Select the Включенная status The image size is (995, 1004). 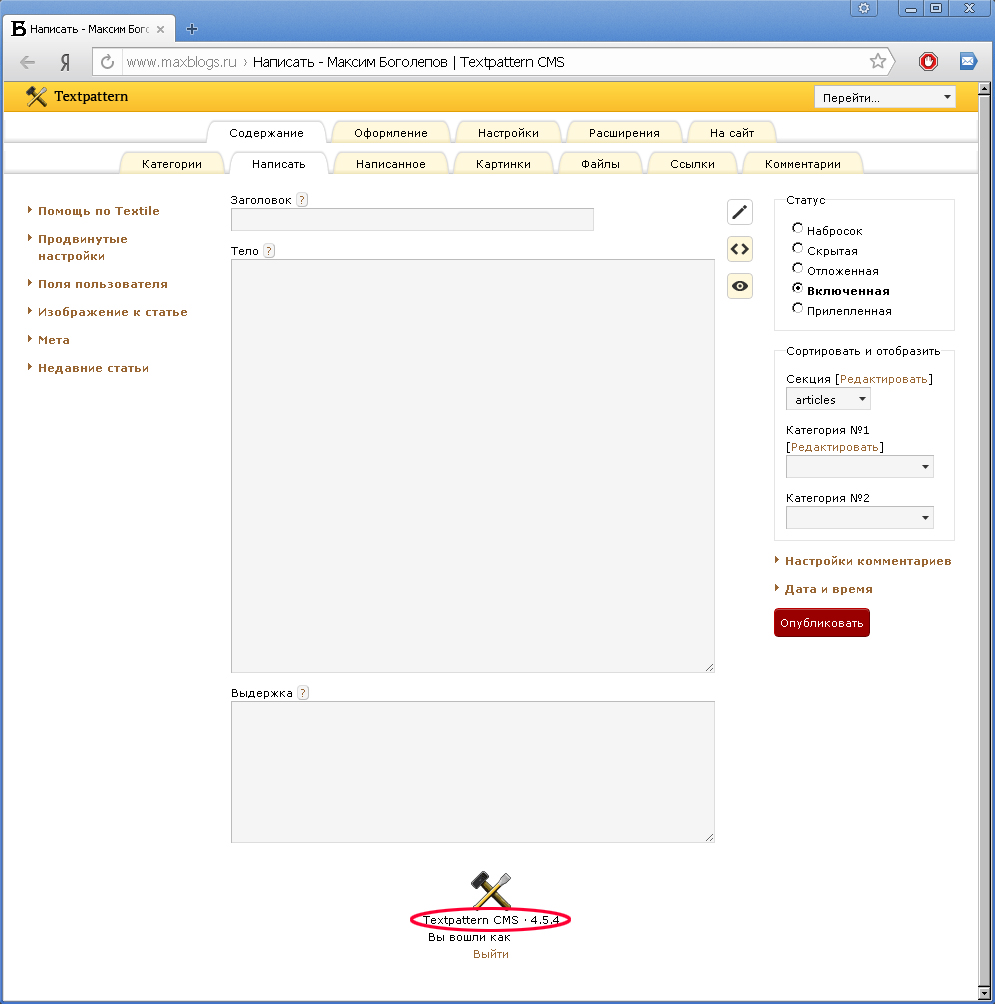click(797, 288)
